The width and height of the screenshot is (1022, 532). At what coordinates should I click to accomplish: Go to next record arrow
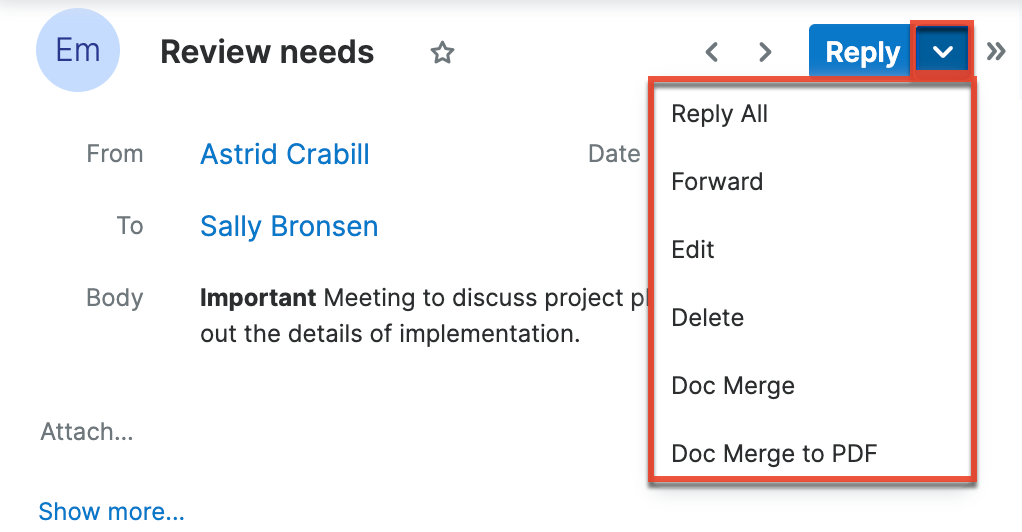(x=765, y=52)
